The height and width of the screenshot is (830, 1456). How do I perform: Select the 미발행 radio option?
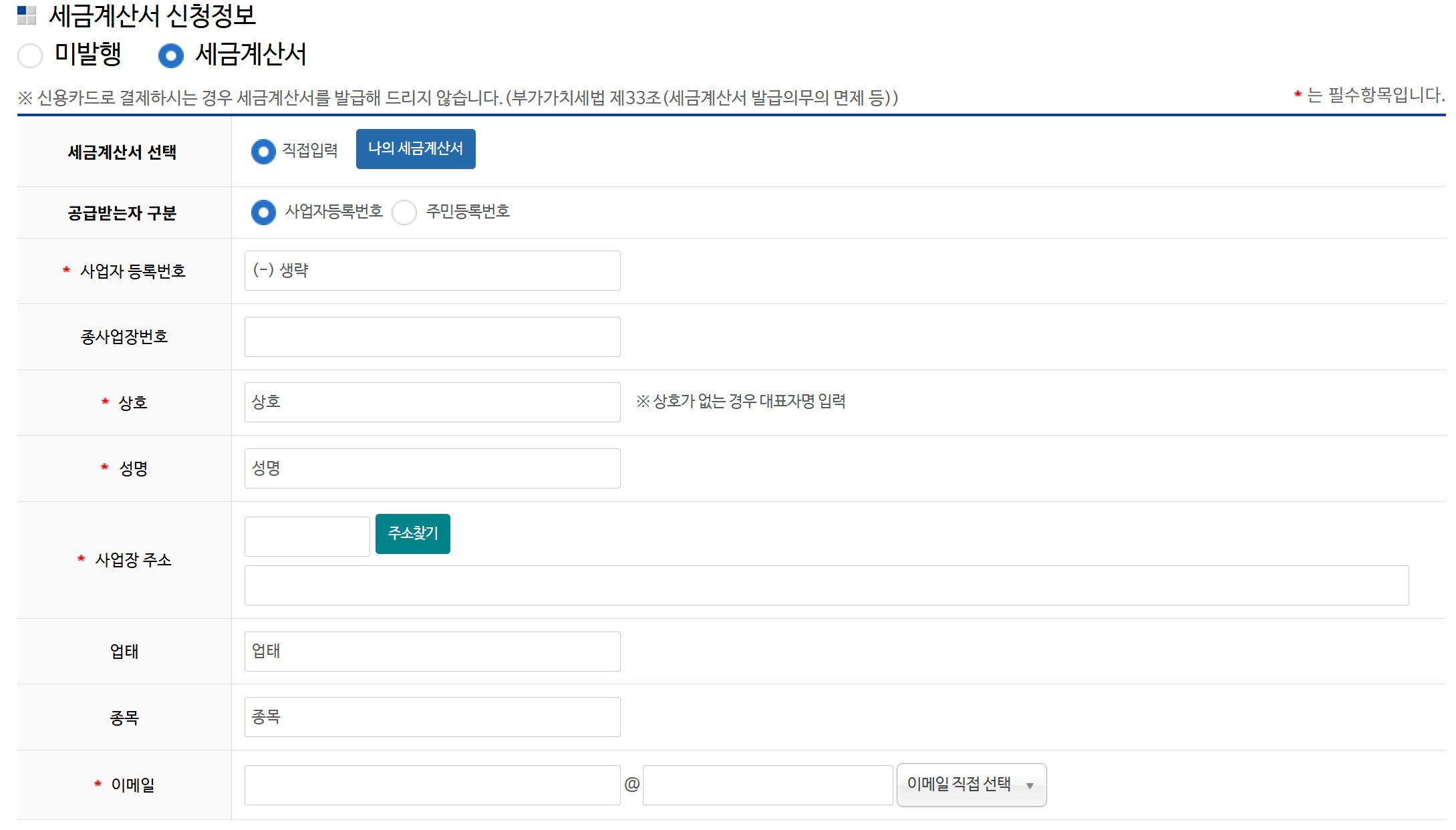pos(30,55)
